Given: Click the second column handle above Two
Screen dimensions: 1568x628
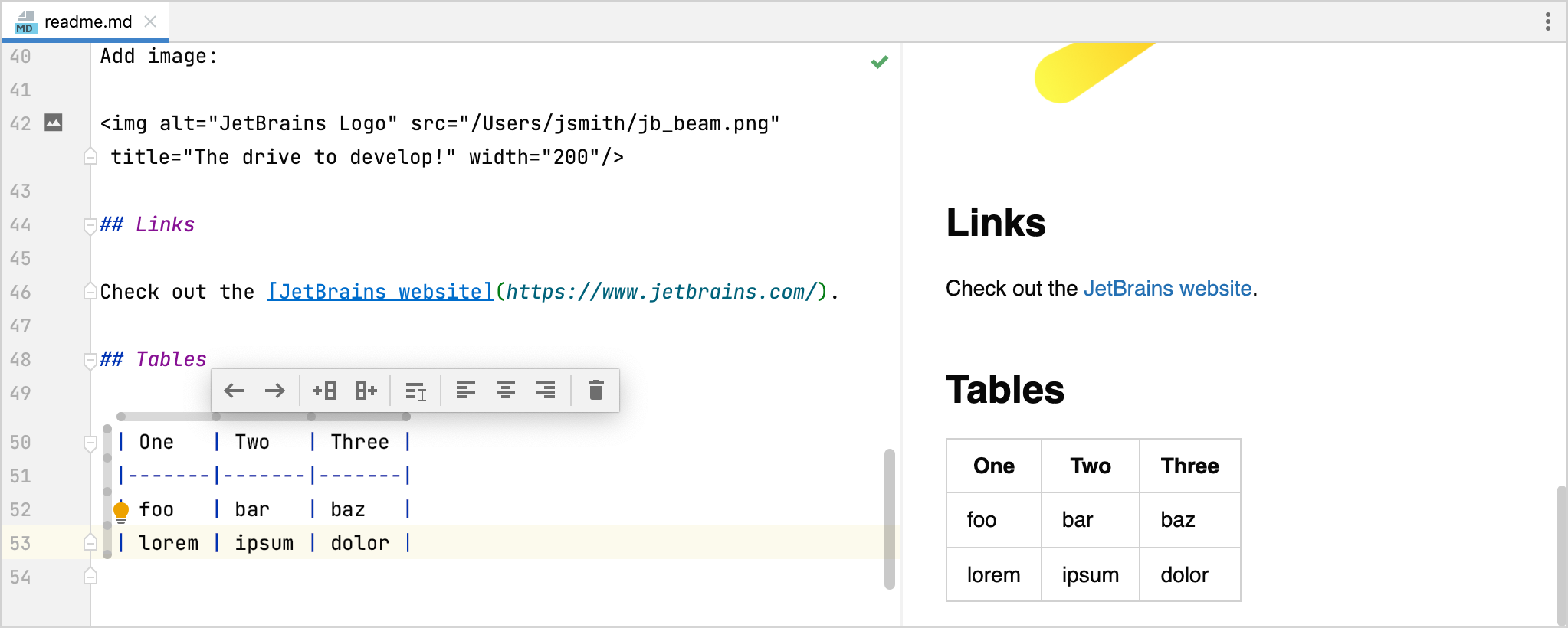Looking at the screenshot, I should tap(264, 417).
